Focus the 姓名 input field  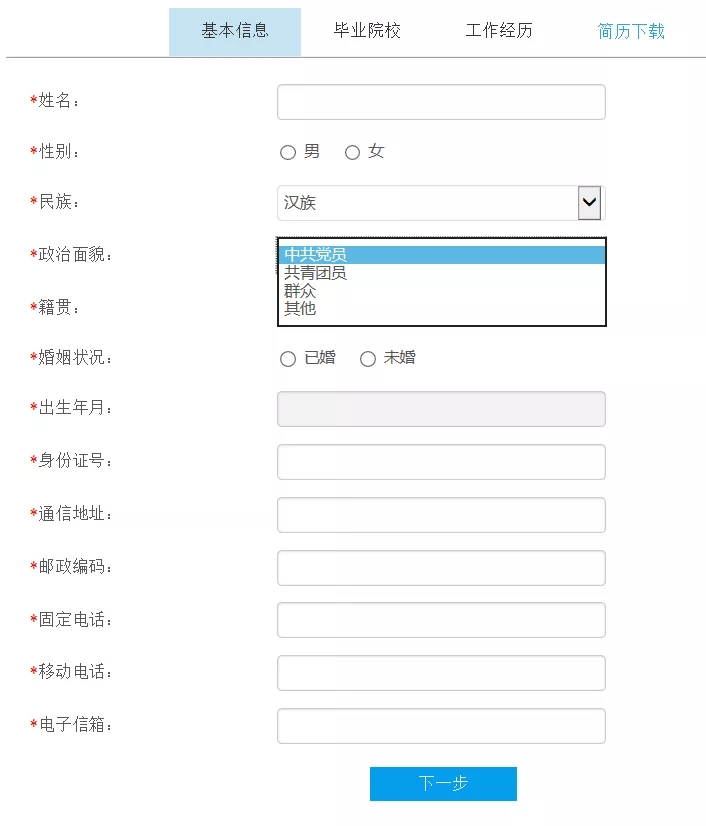[441, 102]
